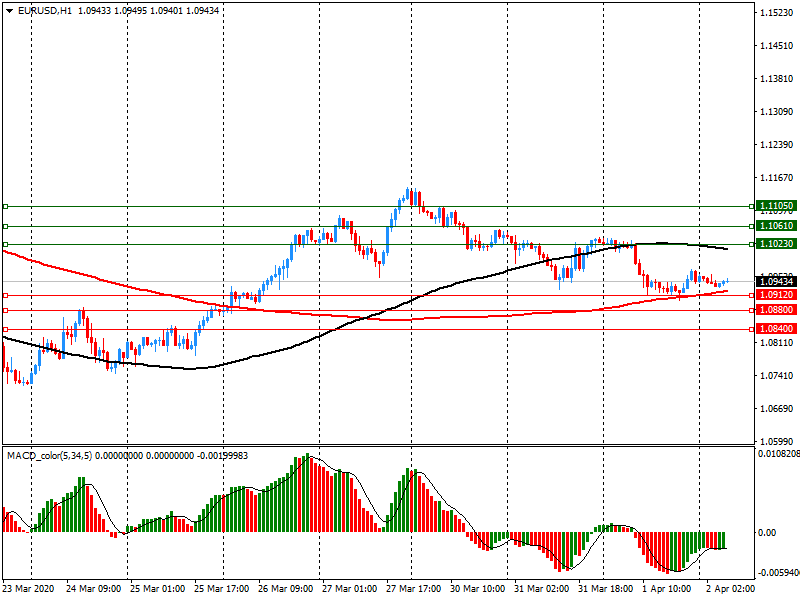Select the green 1.10610 price label
Viewport: 800px width, 600px height.
pos(777,227)
